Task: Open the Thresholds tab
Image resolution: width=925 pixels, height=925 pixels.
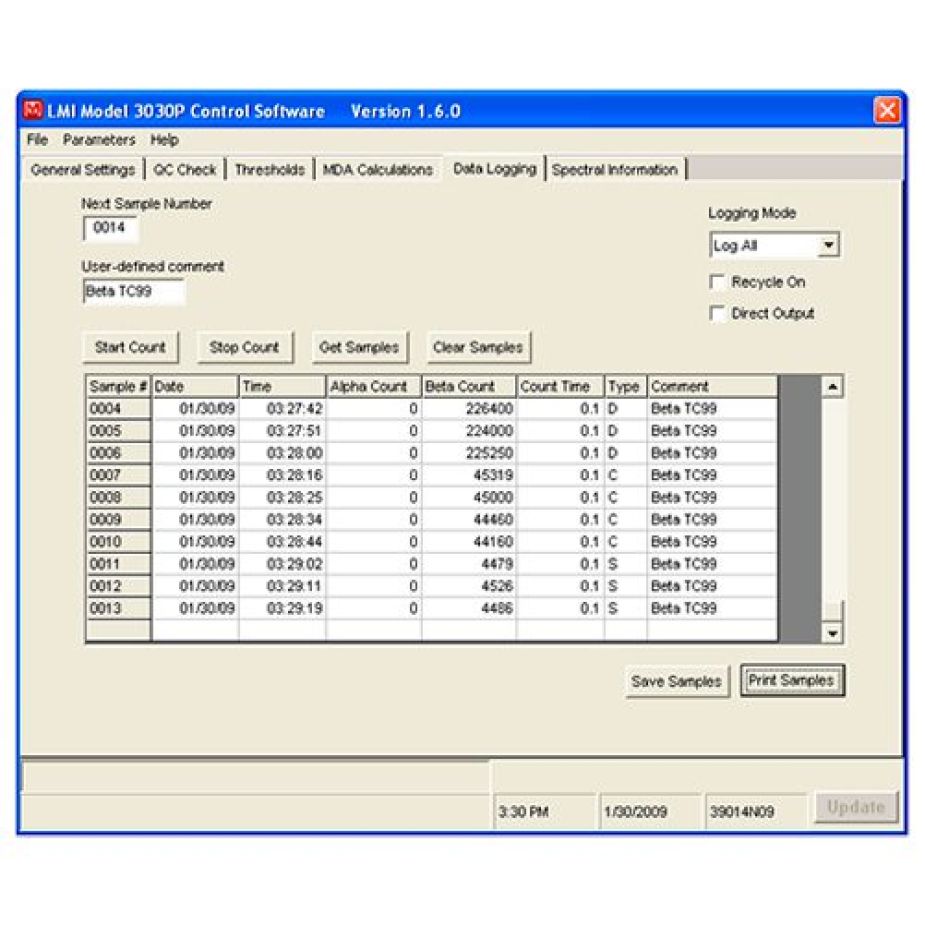Action: (x=270, y=170)
